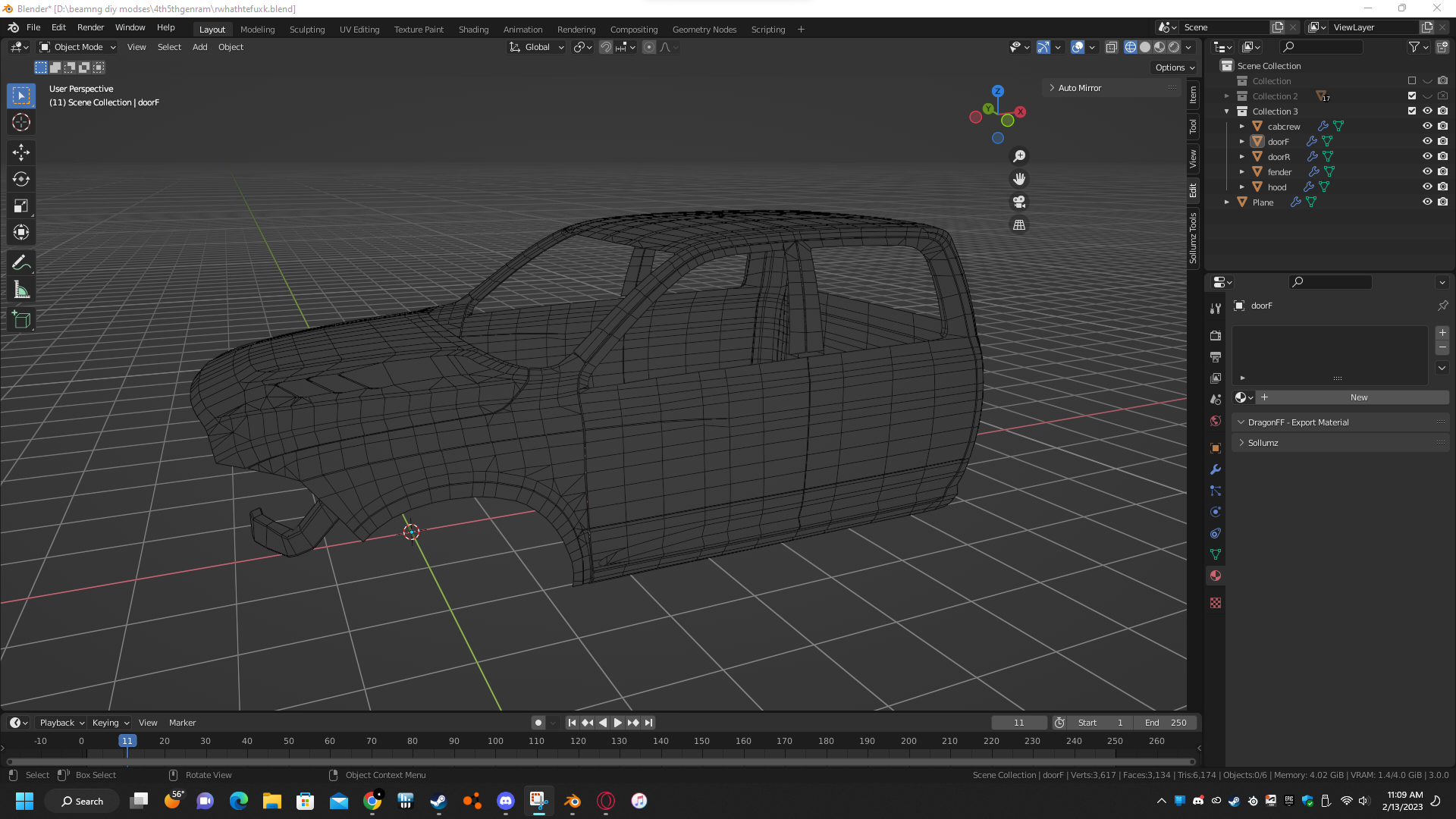Uncheck Collection 3 view layer checkbox
The width and height of the screenshot is (1456, 819).
(x=1412, y=111)
